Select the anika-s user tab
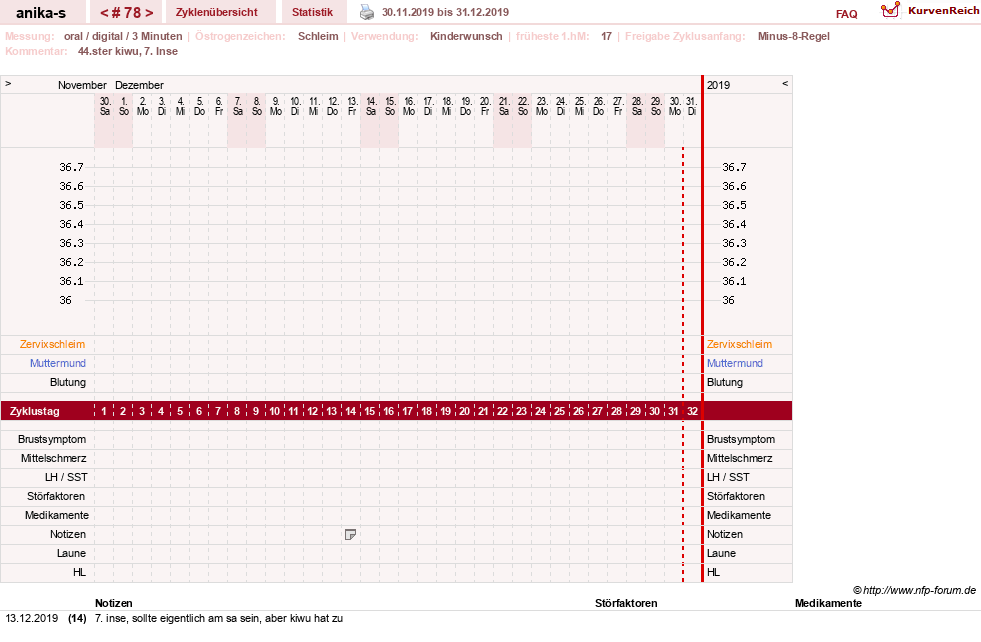The height and width of the screenshot is (642, 981). [x=41, y=13]
